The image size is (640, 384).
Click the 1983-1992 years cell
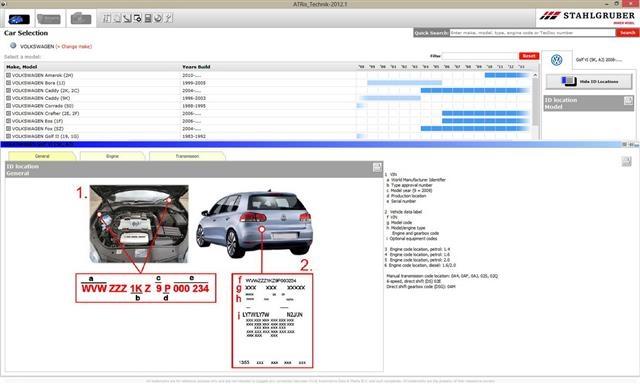pos(194,136)
